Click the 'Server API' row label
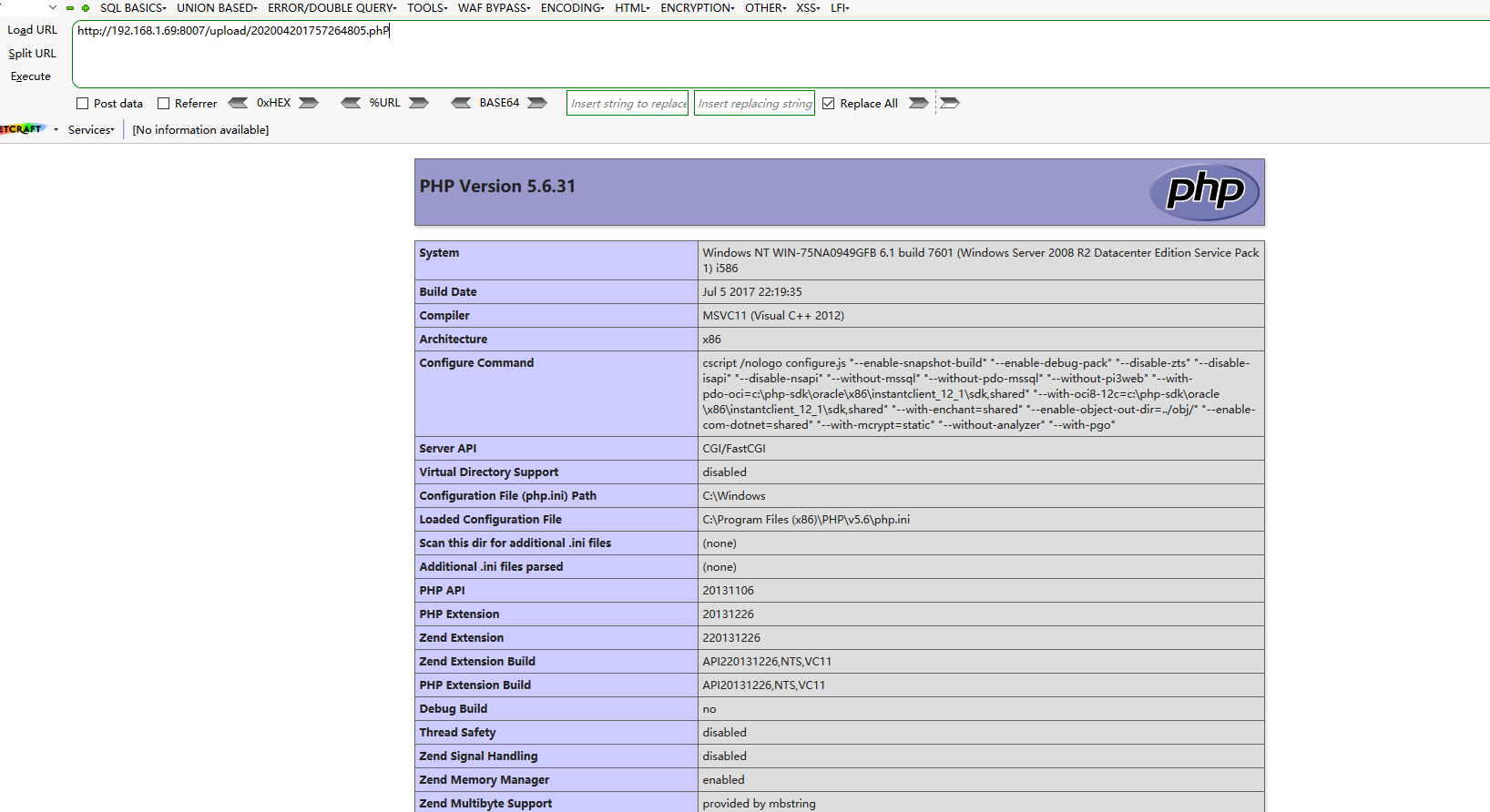Viewport: 1490px width, 812px height. pos(448,449)
